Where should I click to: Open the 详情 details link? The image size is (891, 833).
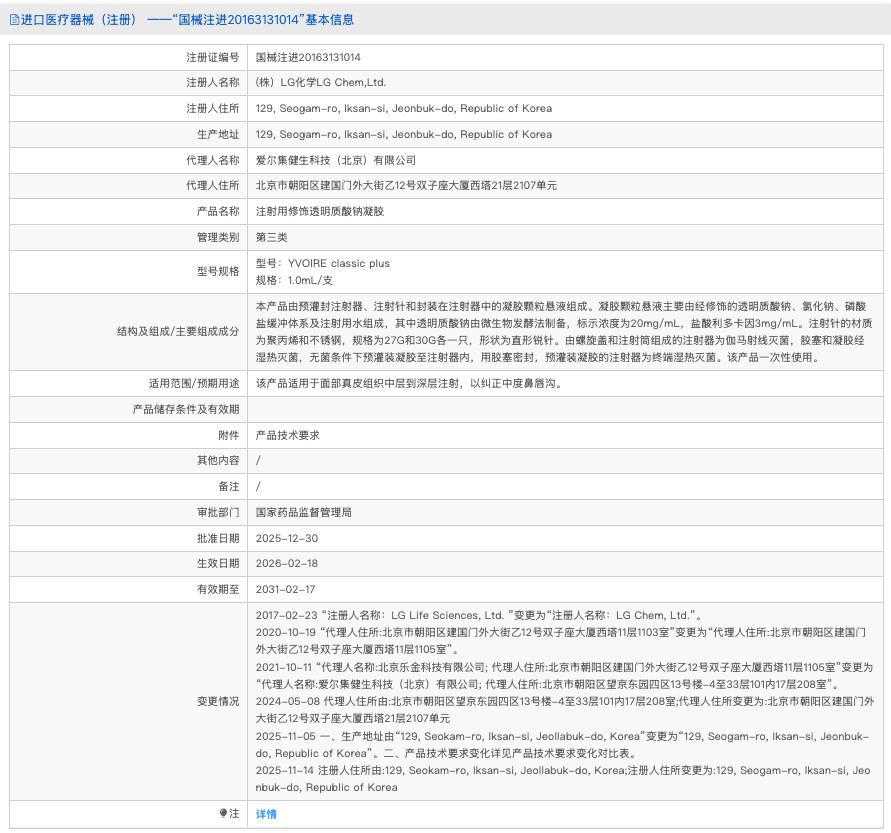click(x=266, y=814)
